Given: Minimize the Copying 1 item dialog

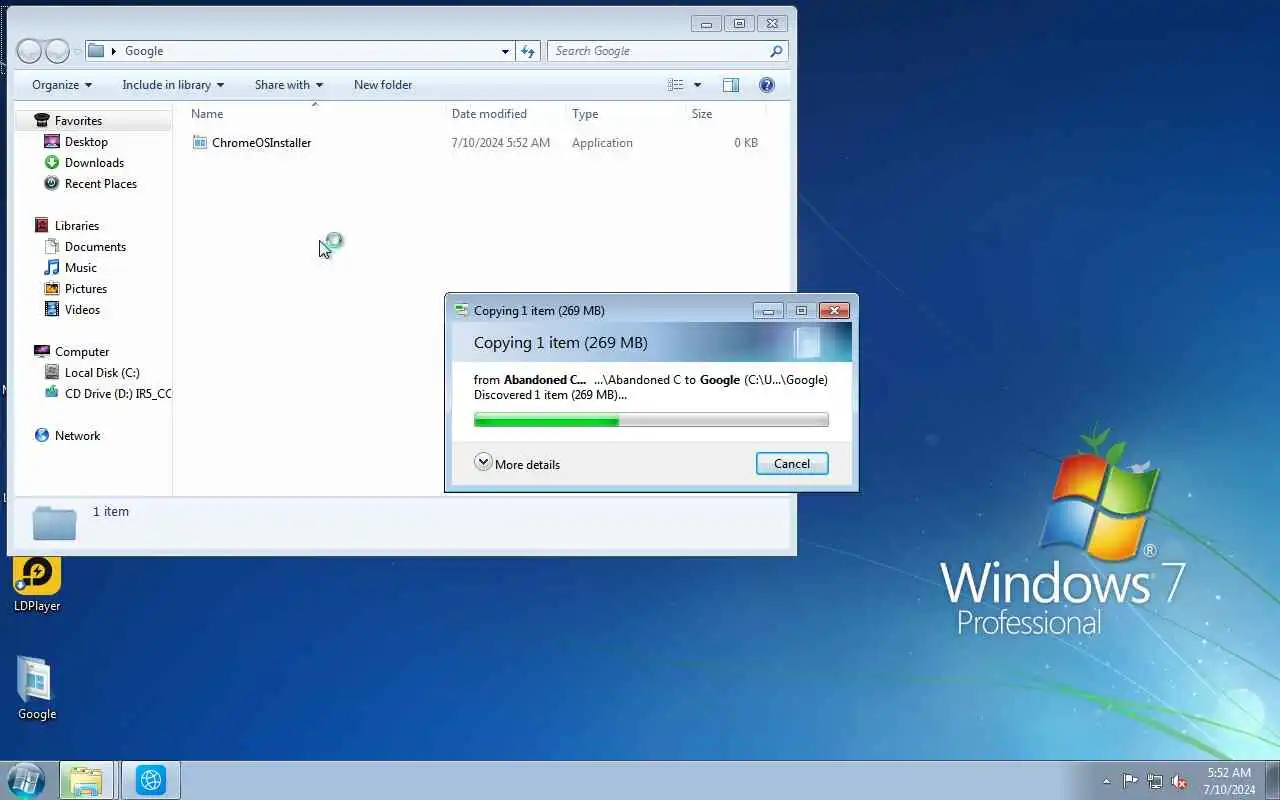Looking at the screenshot, I should (x=768, y=310).
